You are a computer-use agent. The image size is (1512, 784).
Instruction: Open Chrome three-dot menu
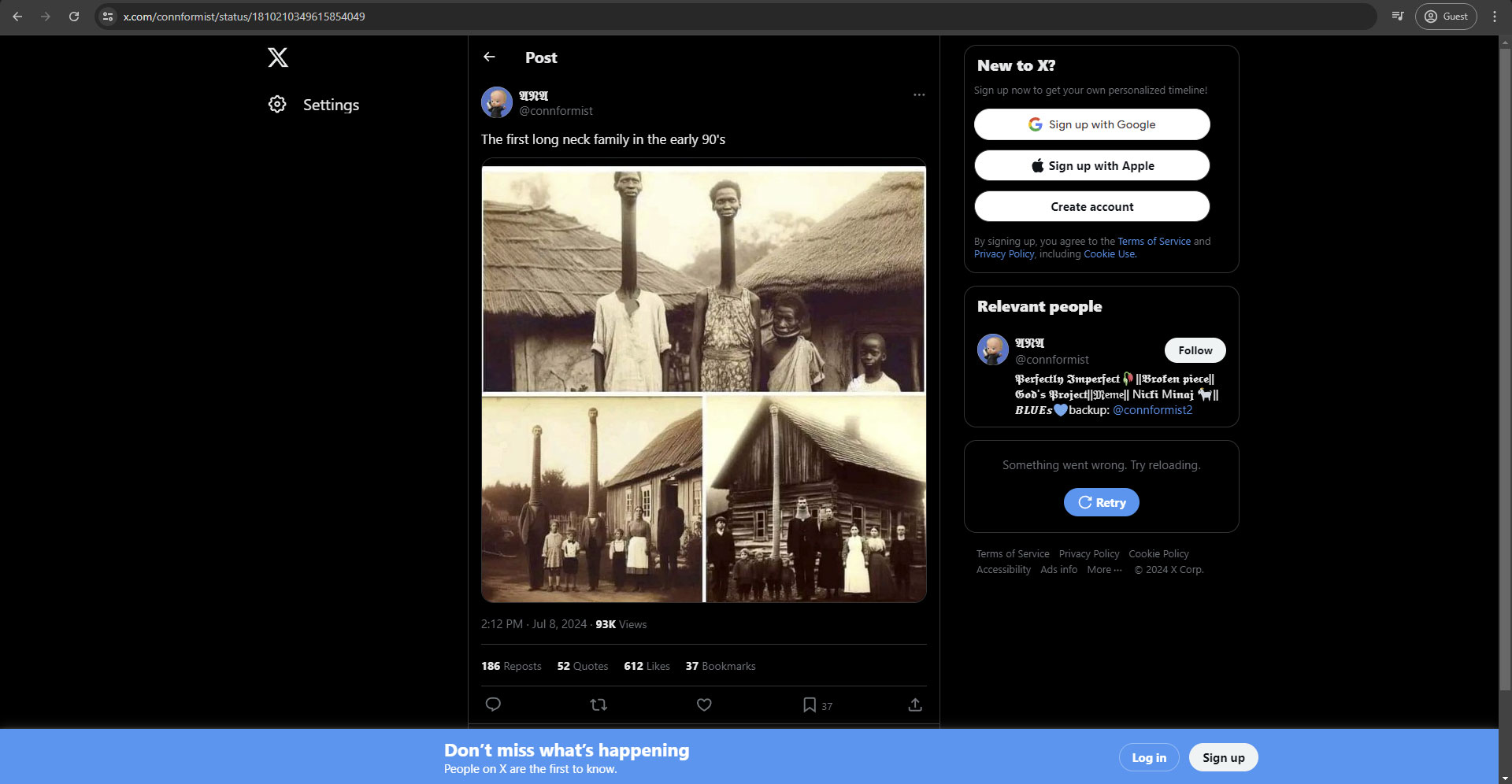(1495, 16)
